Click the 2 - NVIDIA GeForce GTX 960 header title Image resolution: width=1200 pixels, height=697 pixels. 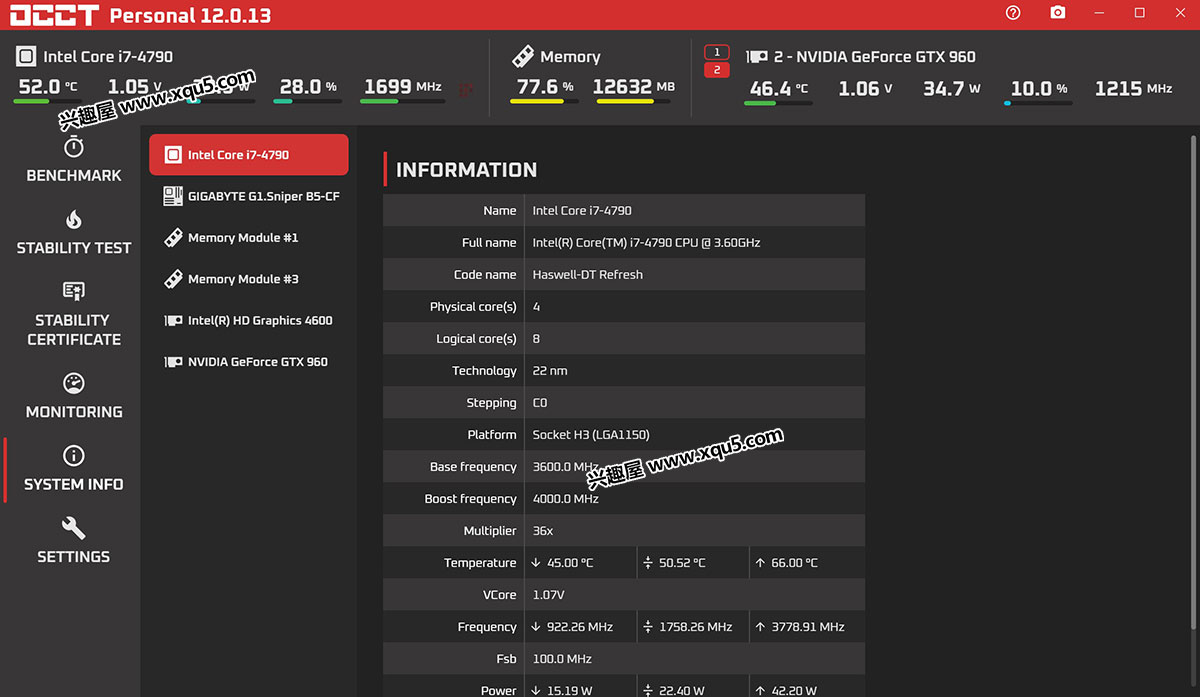[875, 57]
